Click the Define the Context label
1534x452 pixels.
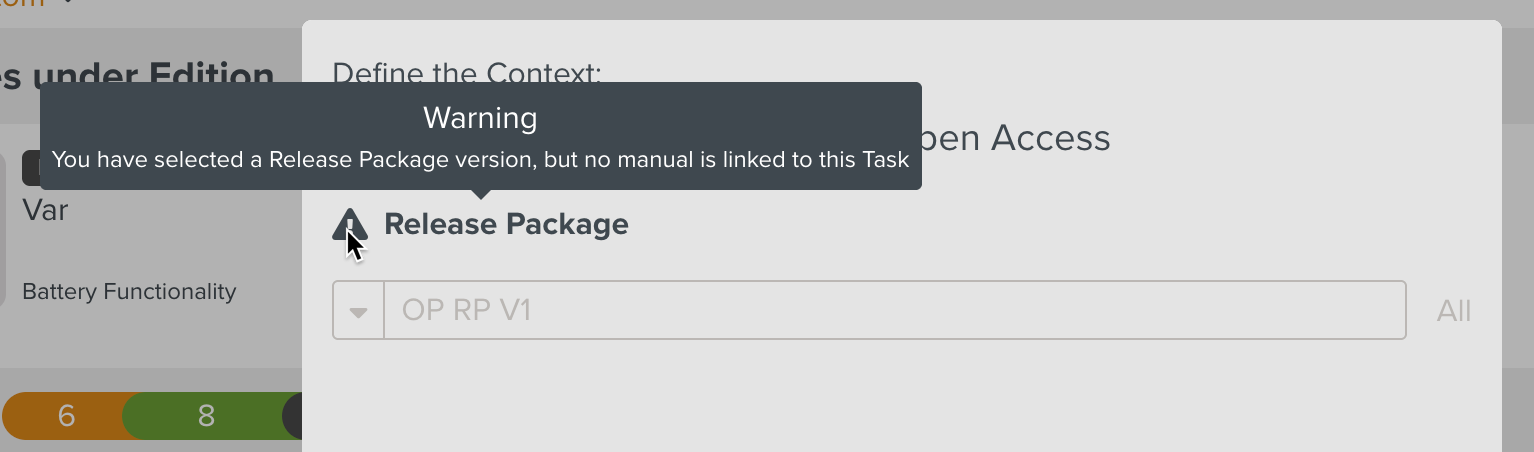467,71
